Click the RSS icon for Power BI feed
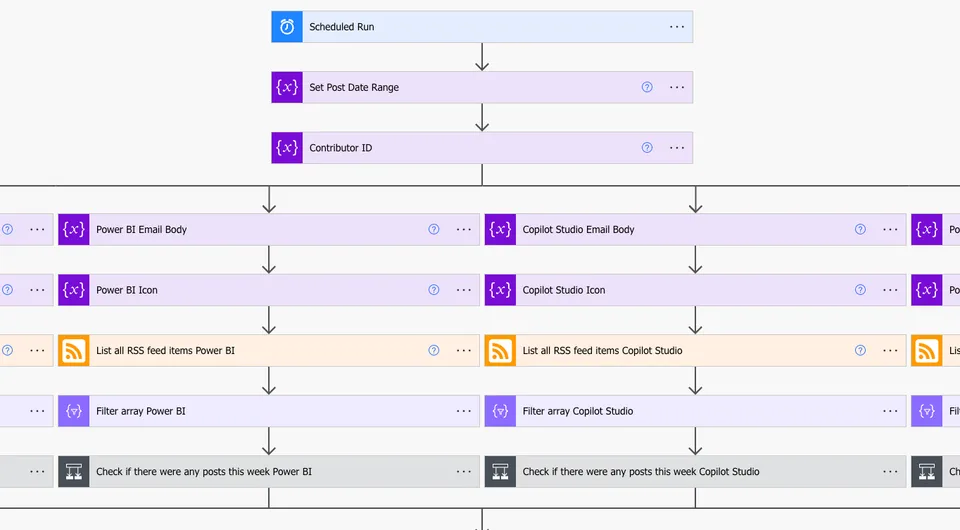 pyautogui.click(x=73, y=351)
